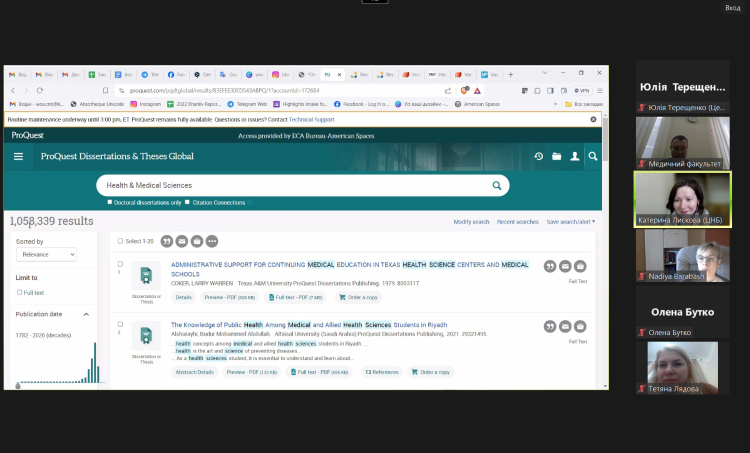The height and width of the screenshot is (453, 750).
Task: Click the header magnifier search icon
Action: (593, 156)
